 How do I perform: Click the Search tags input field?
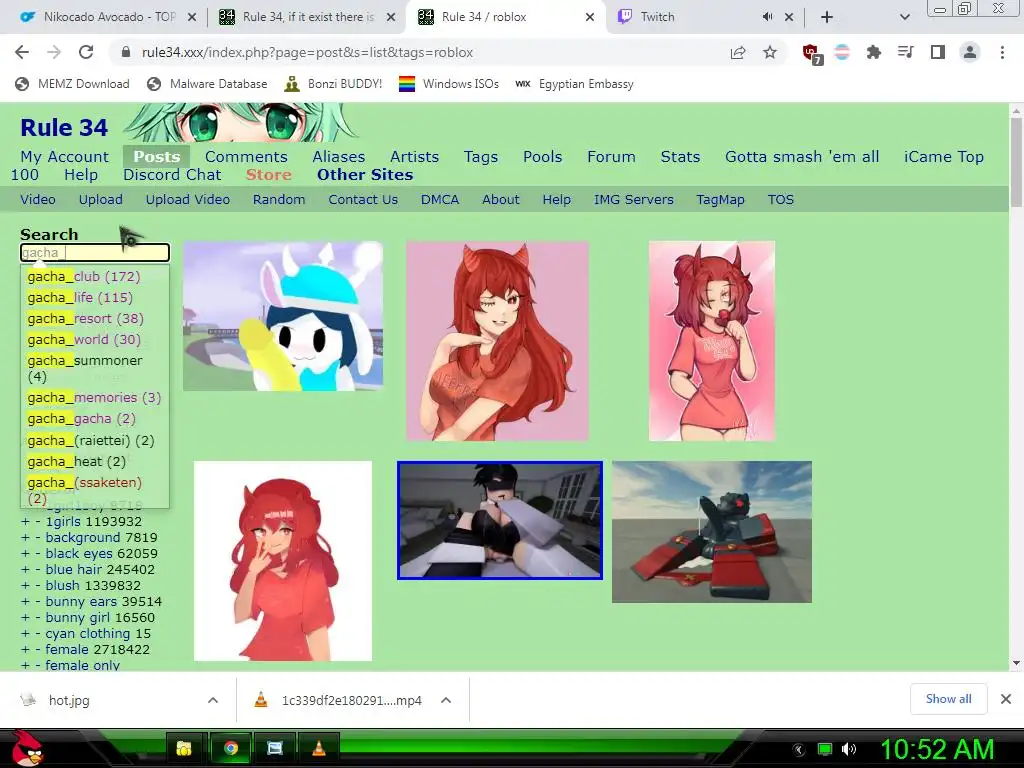(x=95, y=253)
